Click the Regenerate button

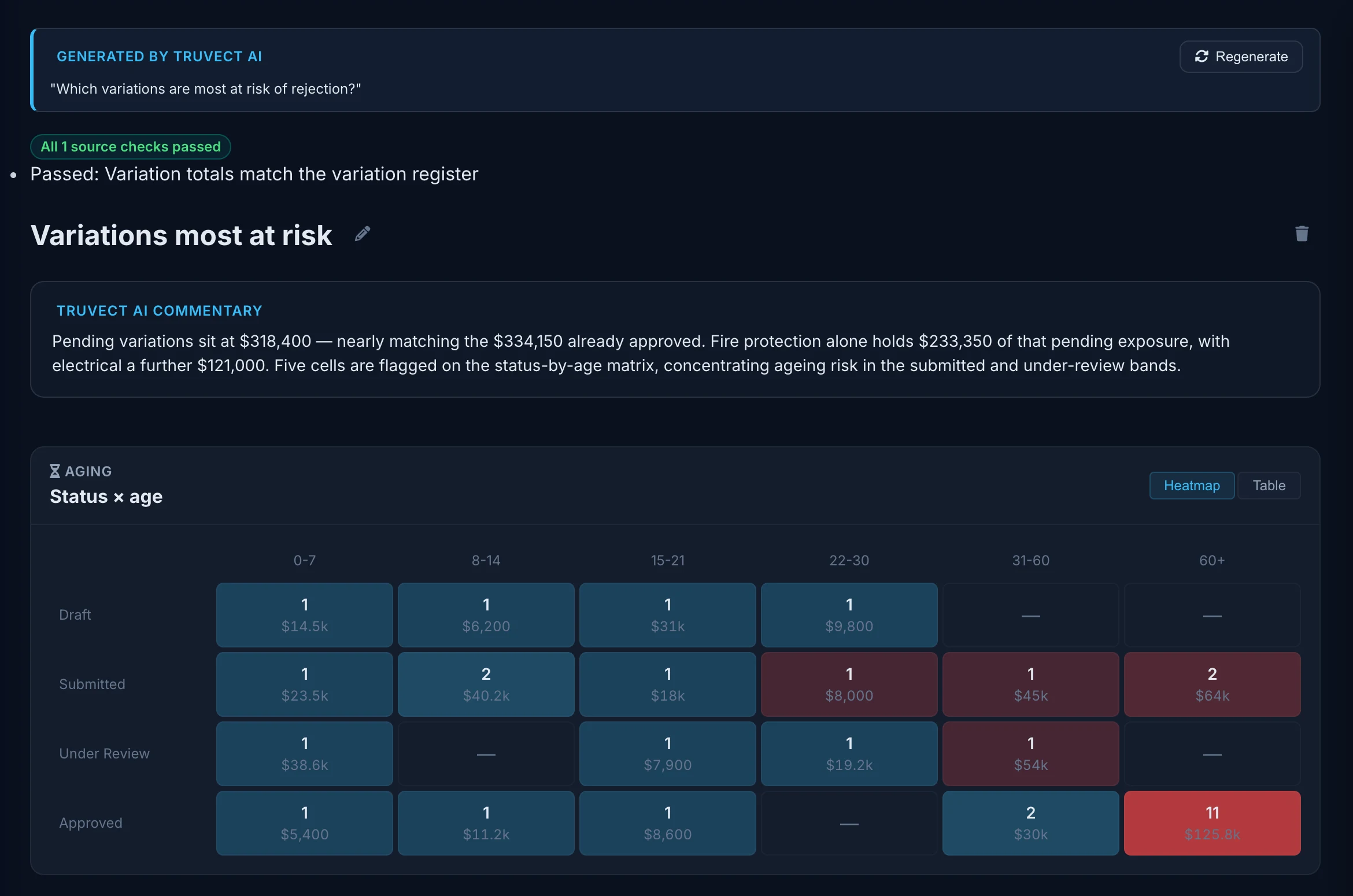(x=1241, y=57)
